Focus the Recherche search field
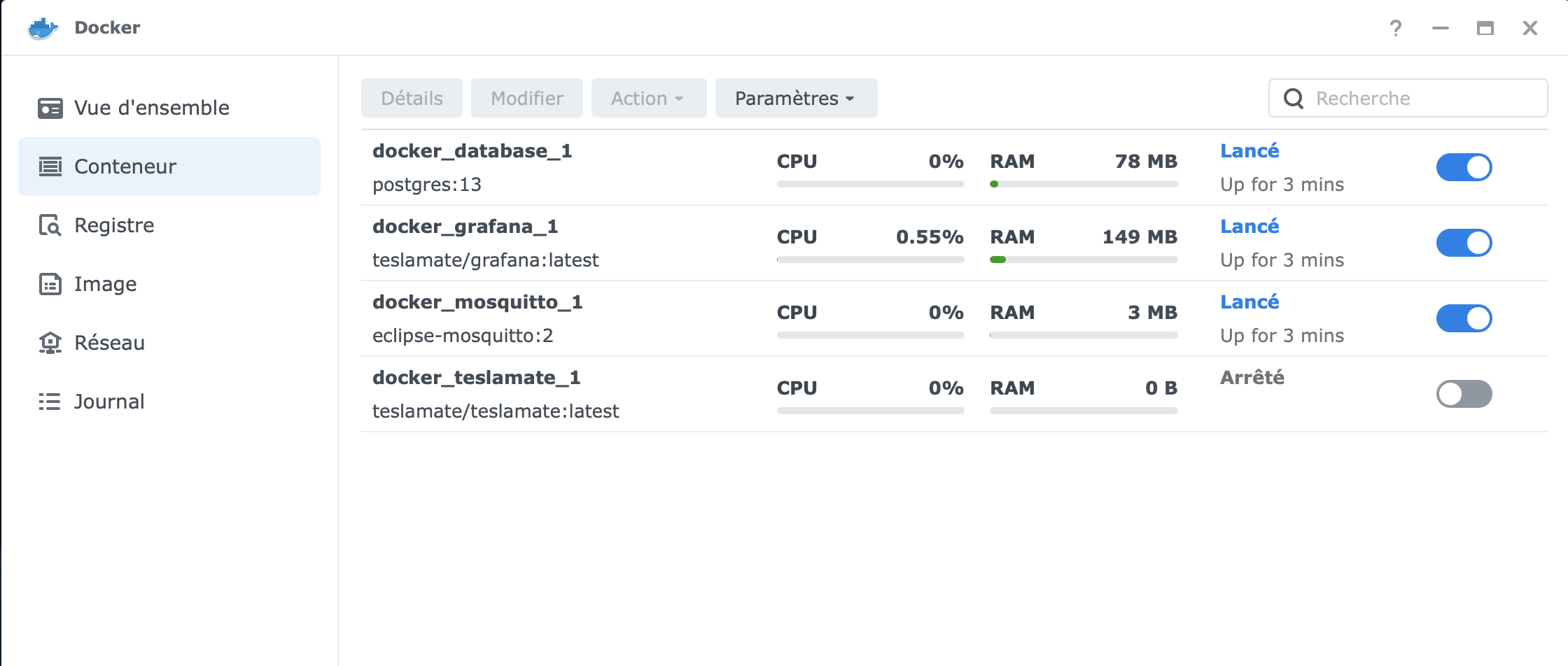The width and height of the screenshot is (1568, 666). pos(1421,98)
